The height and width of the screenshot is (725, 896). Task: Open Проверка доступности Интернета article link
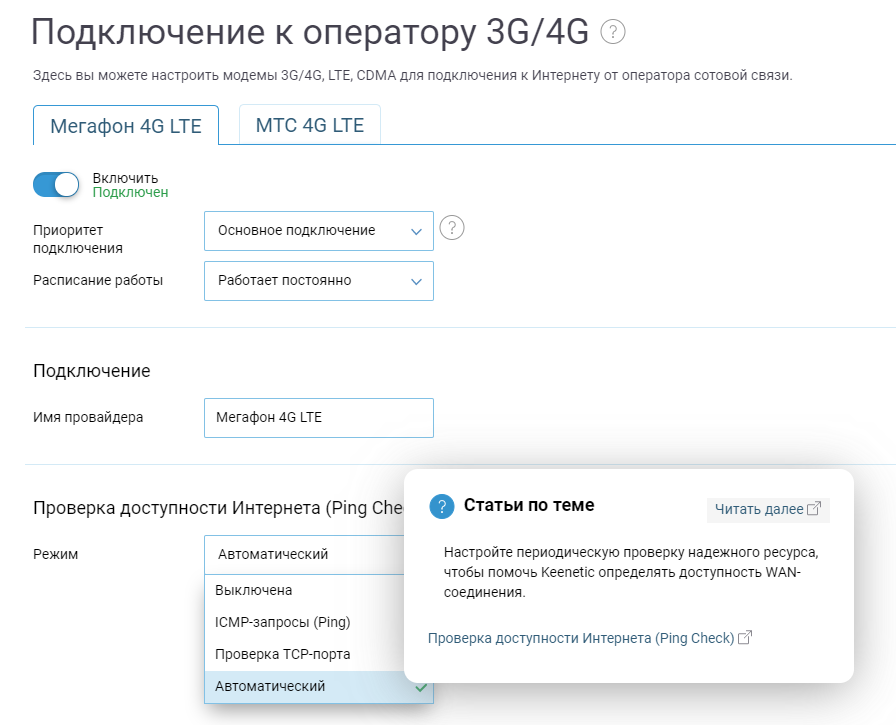[x=581, y=638]
